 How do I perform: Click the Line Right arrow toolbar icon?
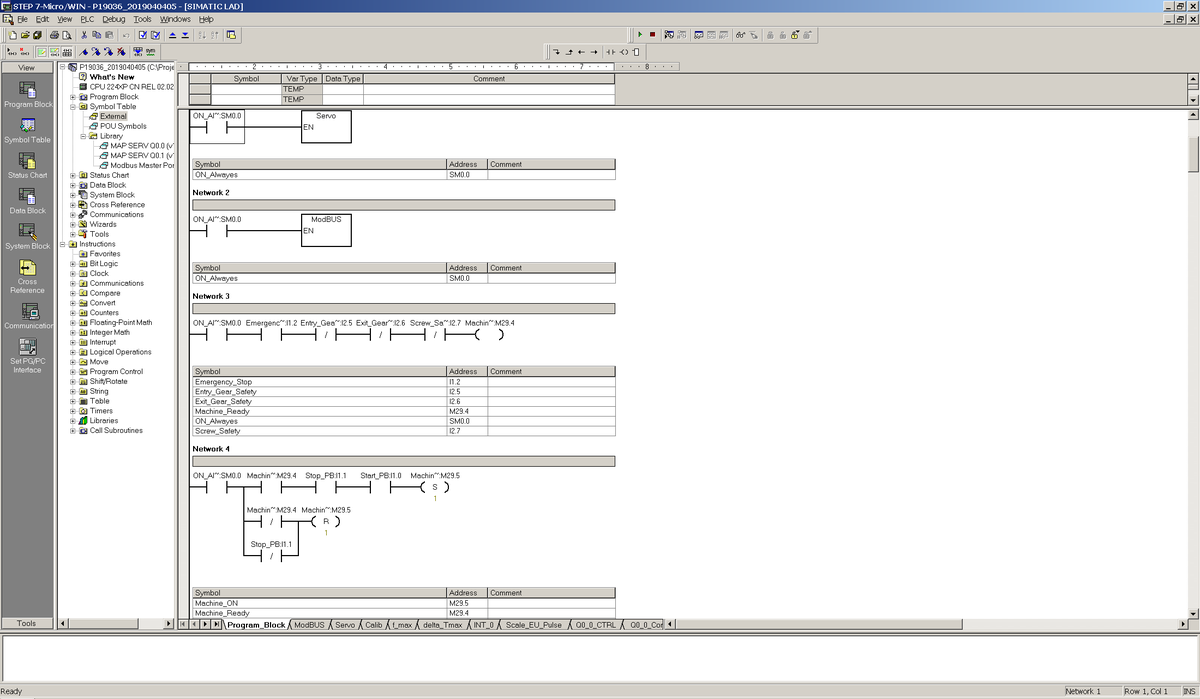(x=594, y=51)
